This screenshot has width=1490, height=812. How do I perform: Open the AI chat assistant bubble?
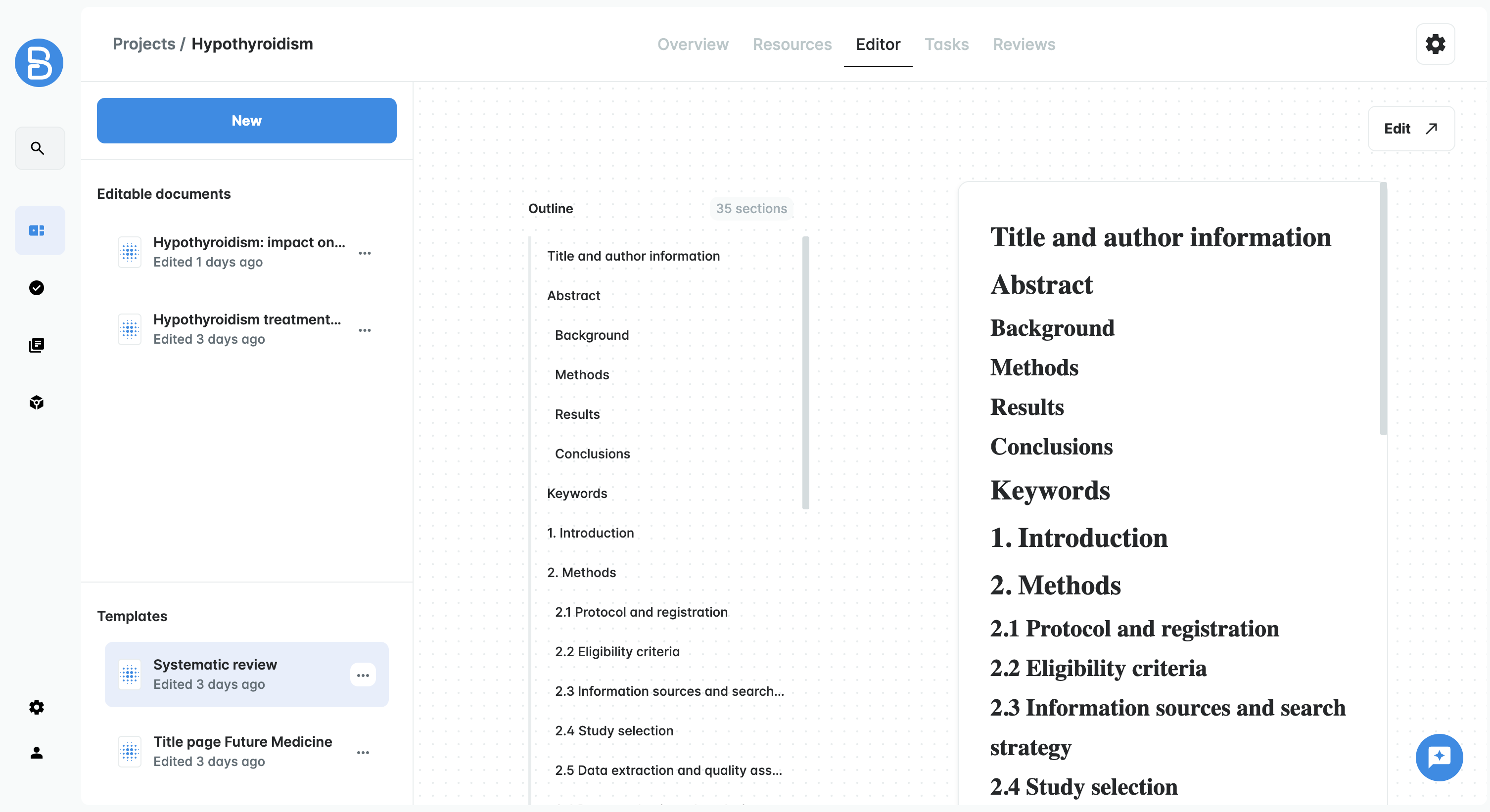click(1439, 757)
